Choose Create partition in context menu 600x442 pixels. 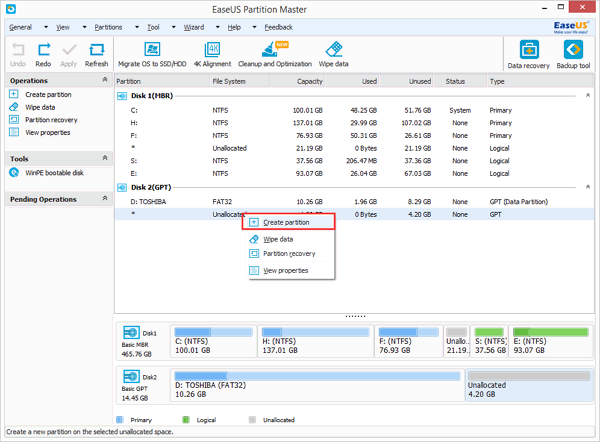click(289, 222)
